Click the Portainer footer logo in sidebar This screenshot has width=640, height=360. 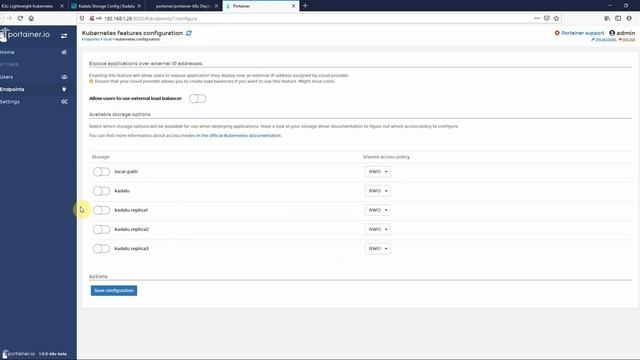(x=18, y=354)
